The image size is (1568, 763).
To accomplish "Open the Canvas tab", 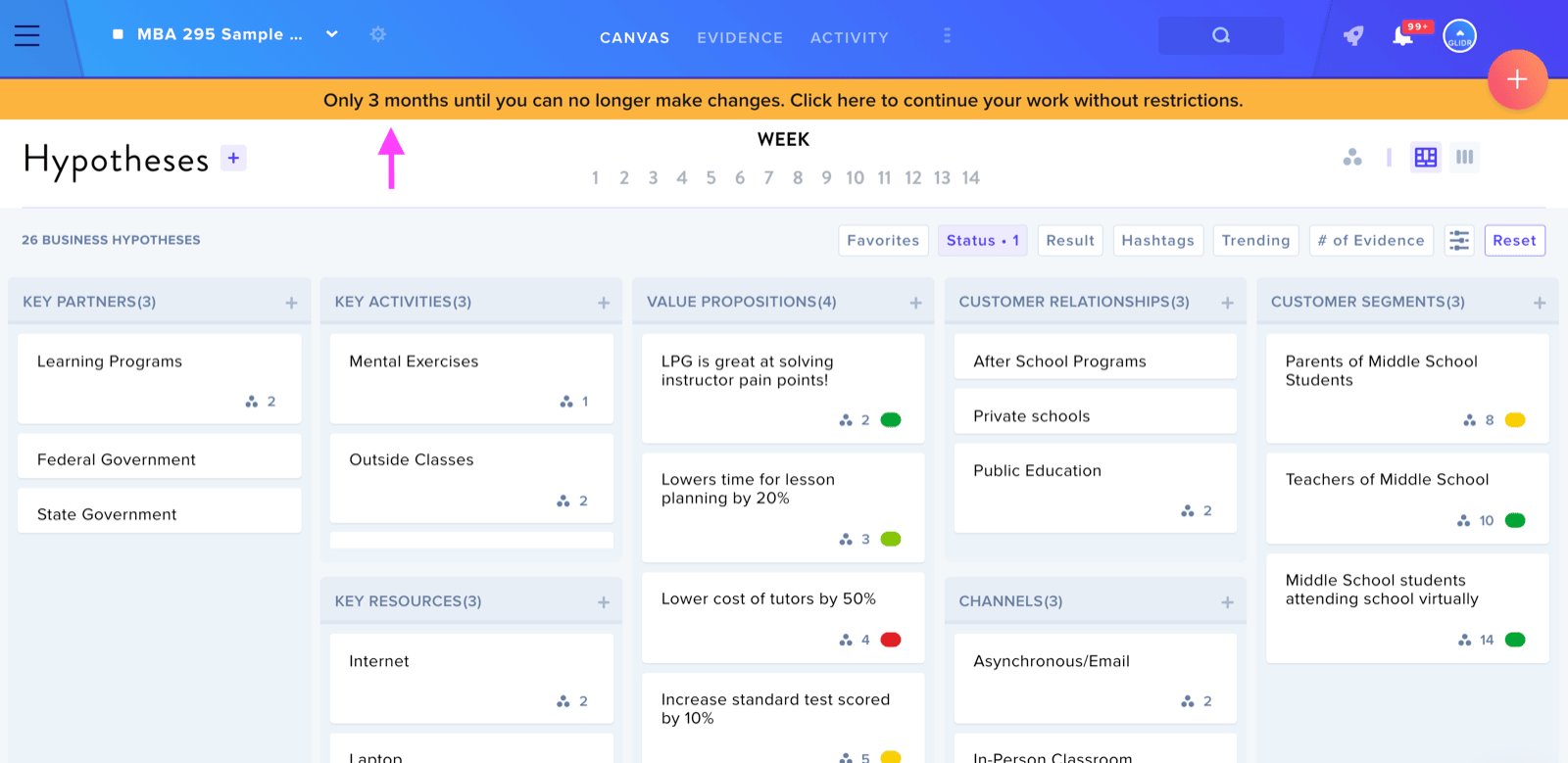I will pyautogui.click(x=635, y=37).
